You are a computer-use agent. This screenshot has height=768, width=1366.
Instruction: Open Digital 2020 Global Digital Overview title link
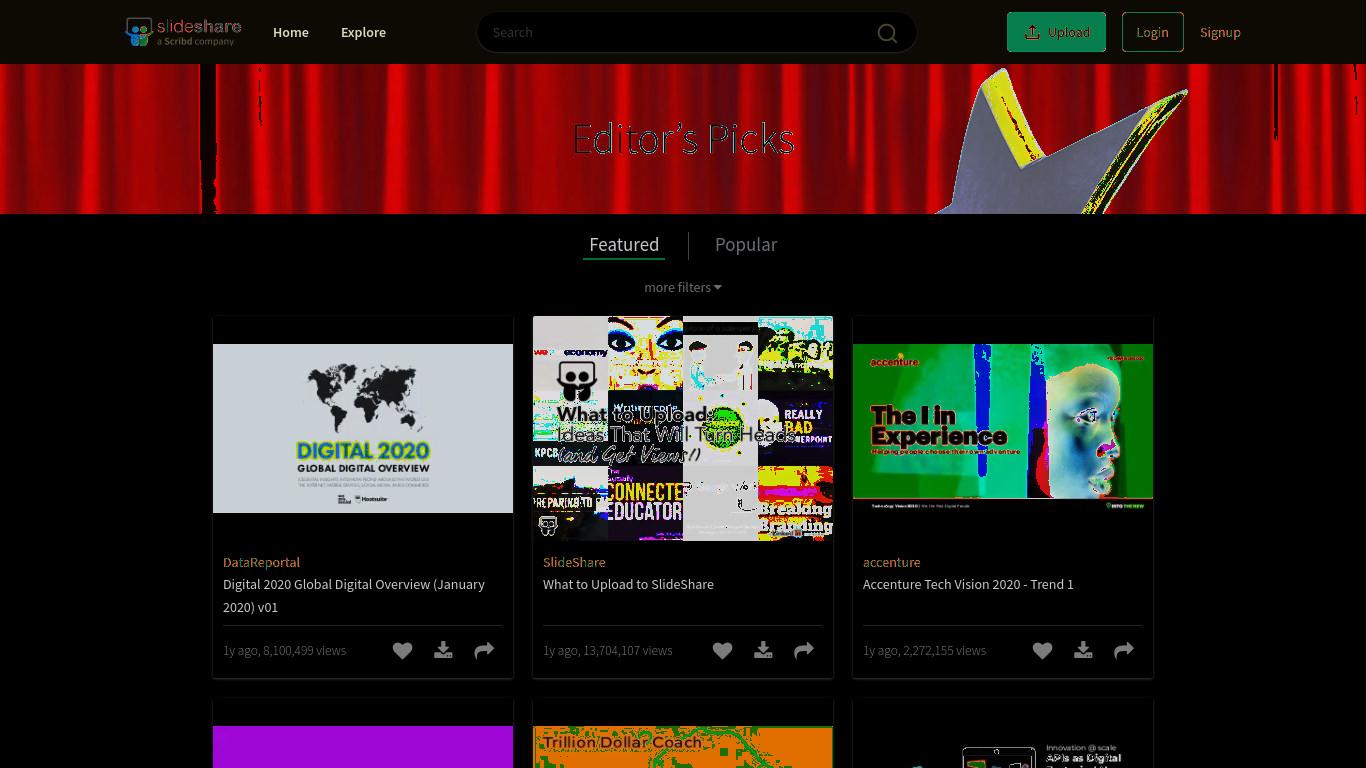tap(354, 596)
